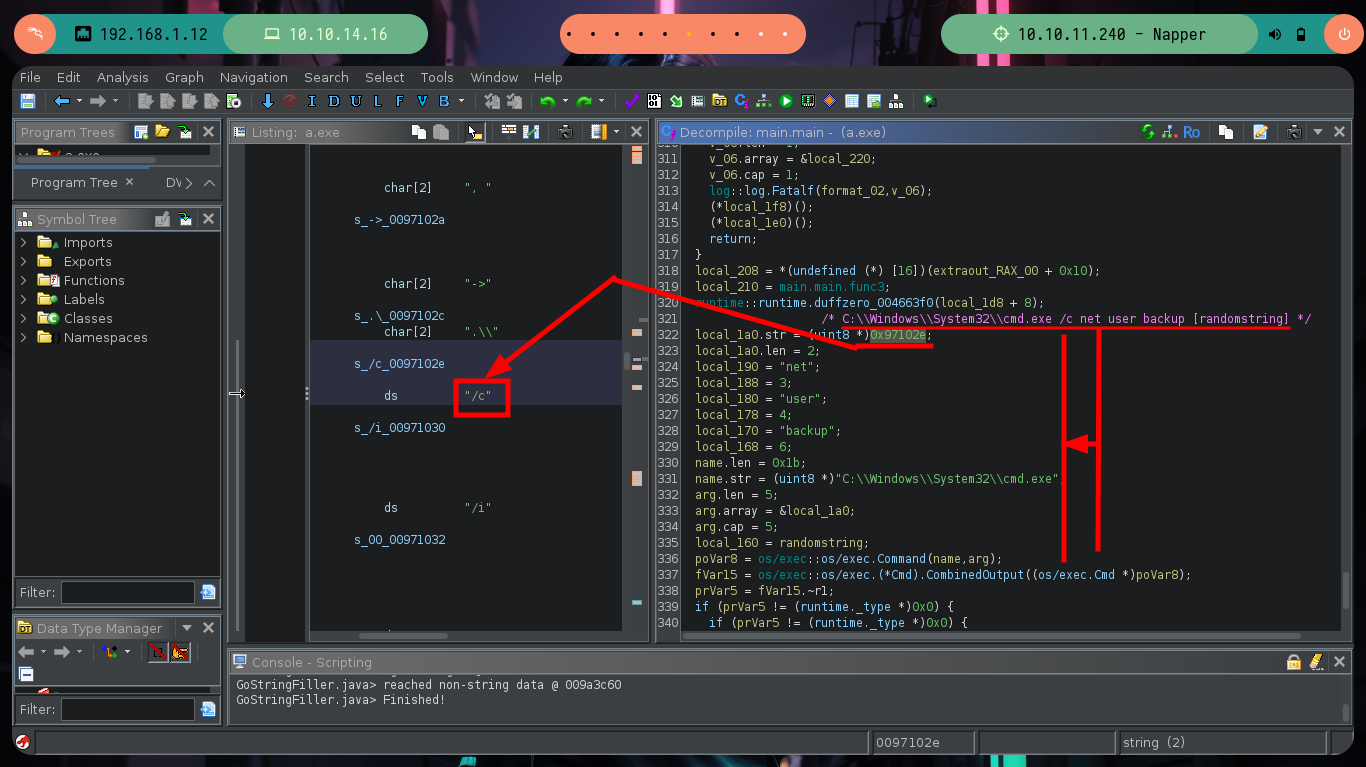Open the Navigation menu
This screenshot has width=1366, height=767.
click(254, 77)
